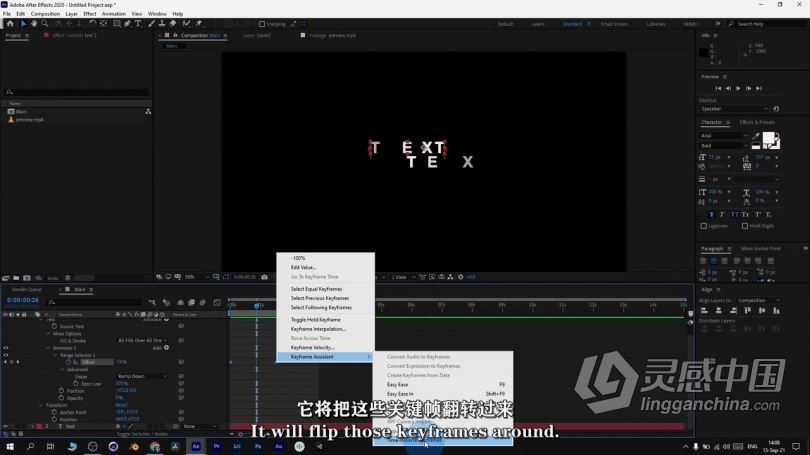Open the Shape Ramp Down dropdown
This screenshot has height=455, width=810.
tap(143, 376)
